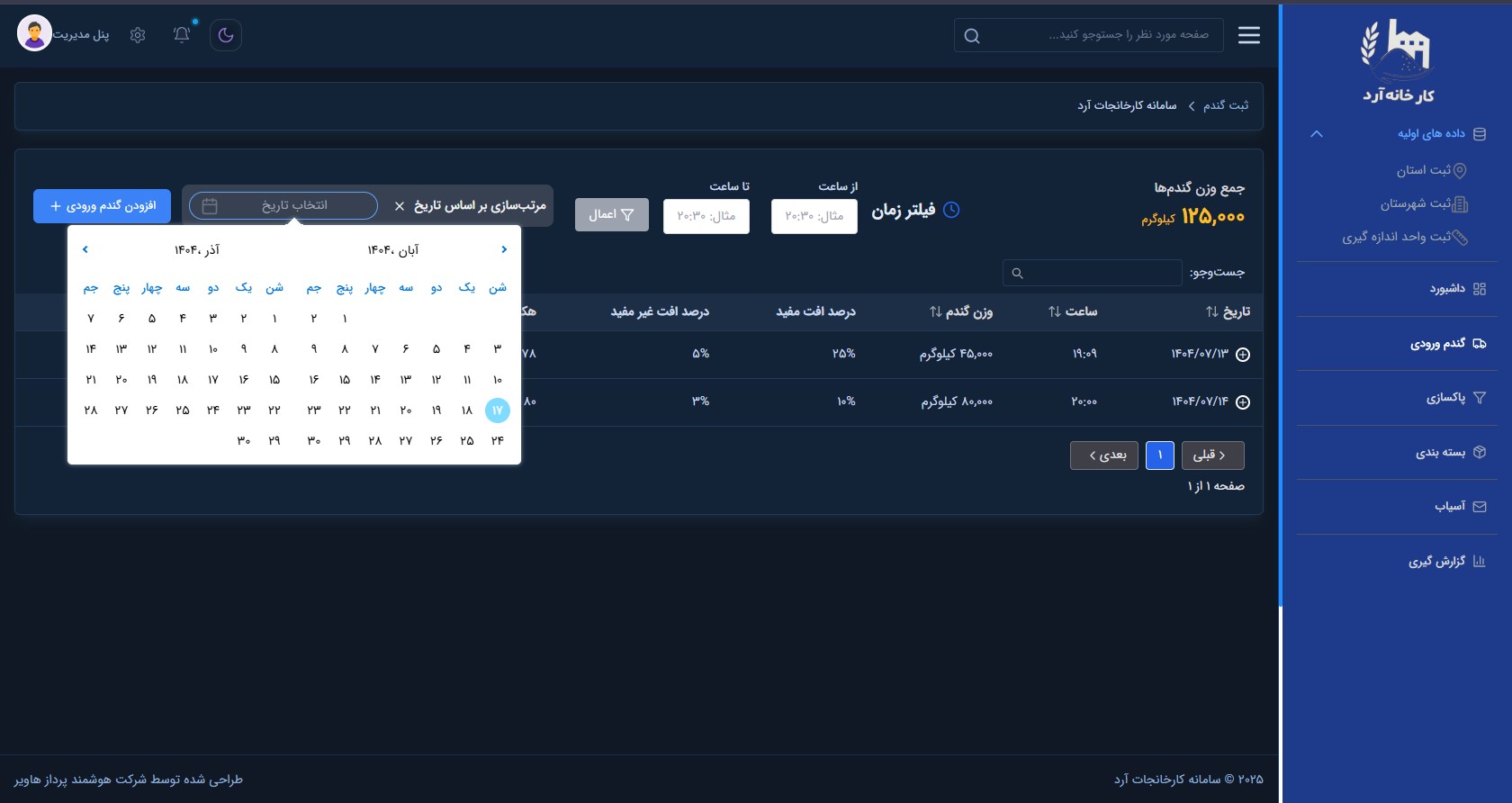Image resolution: width=1512 pixels, height=803 pixels.
Task: Go to داشبورد in the sidebar
Action: point(1458,289)
